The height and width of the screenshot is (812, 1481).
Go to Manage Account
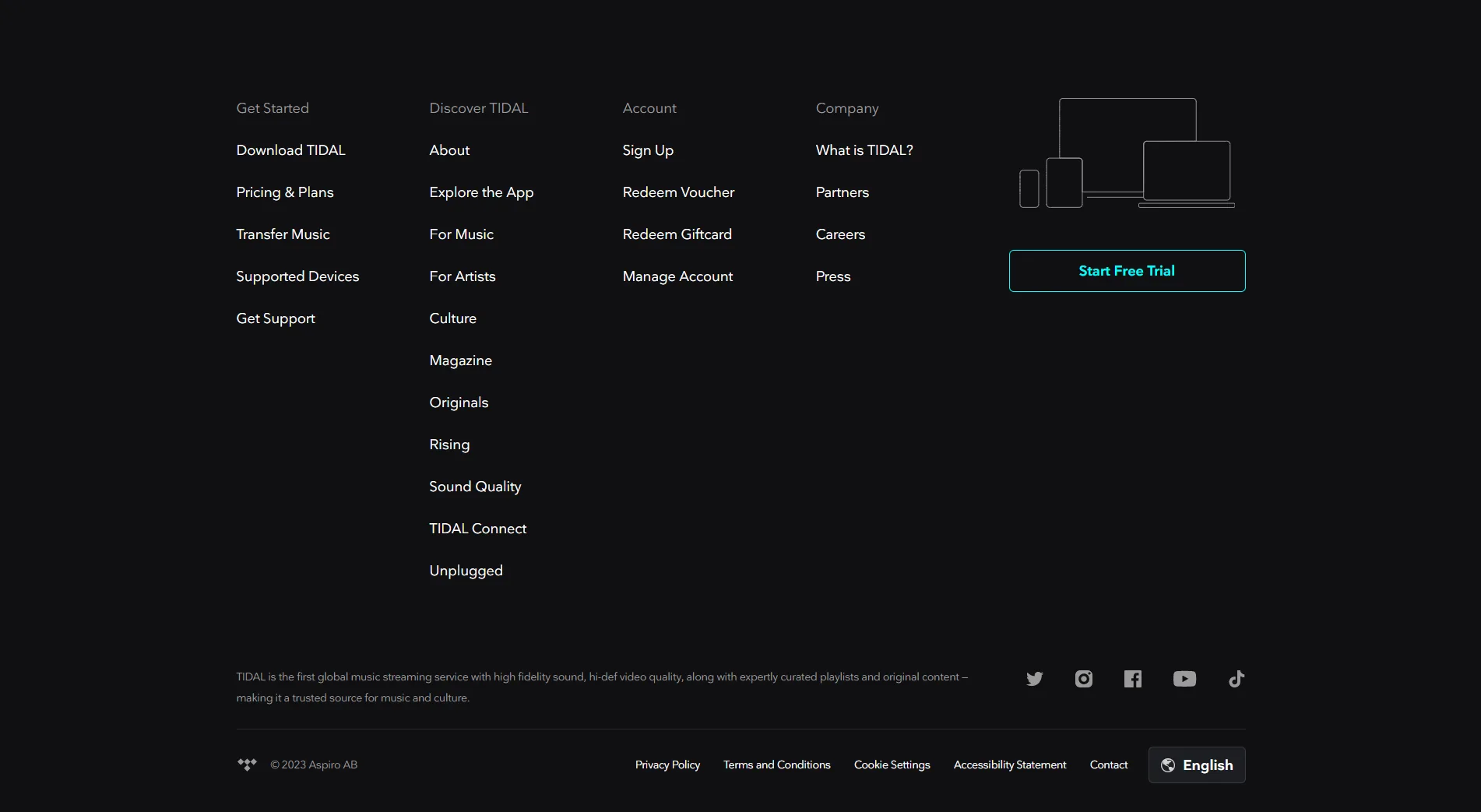pos(677,276)
